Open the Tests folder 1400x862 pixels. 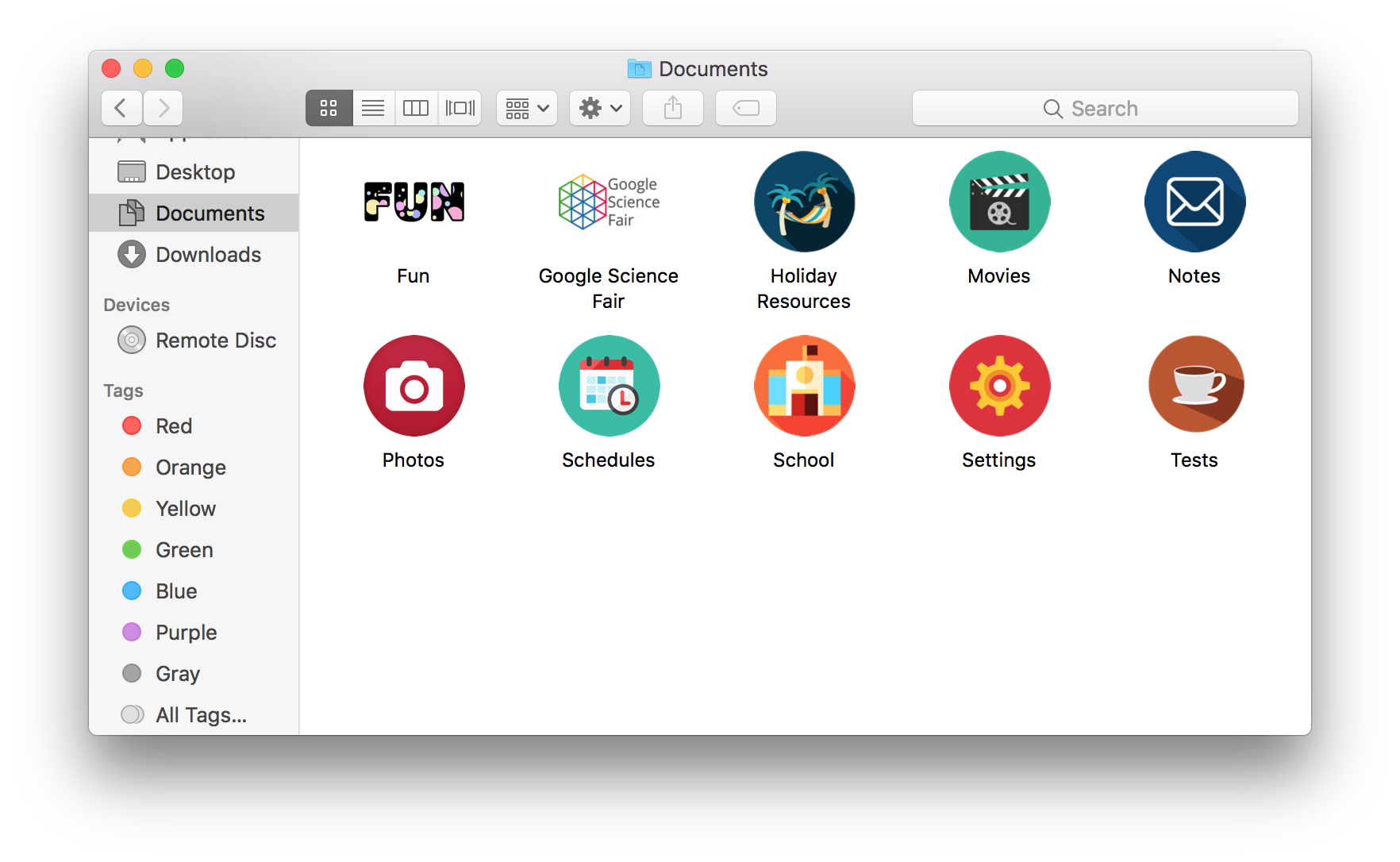pos(1194,385)
